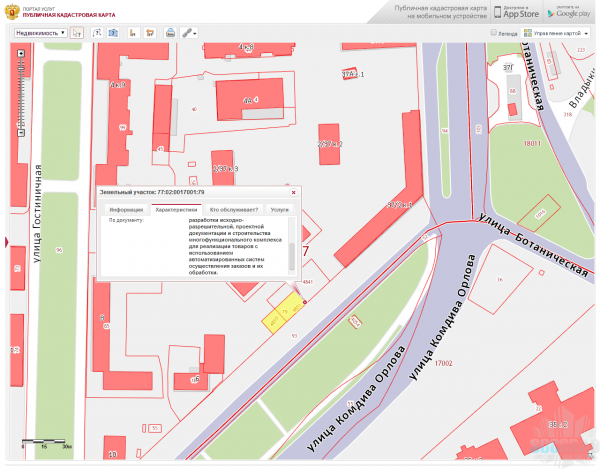Switch to the Информация tab
The width and height of the screenshot is (600, 469).
pos(126,210)
